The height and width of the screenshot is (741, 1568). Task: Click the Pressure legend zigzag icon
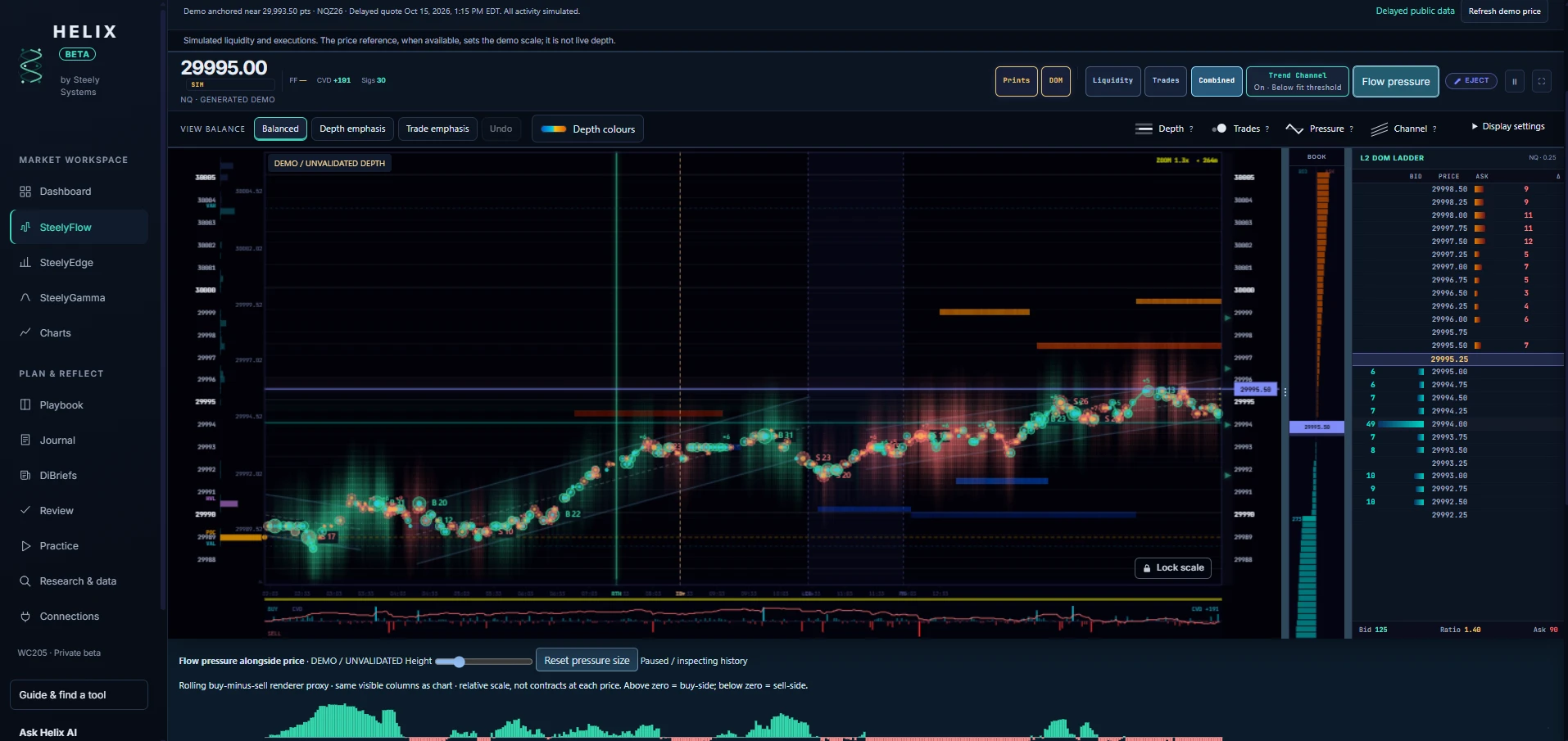[x=1294, y=129]
